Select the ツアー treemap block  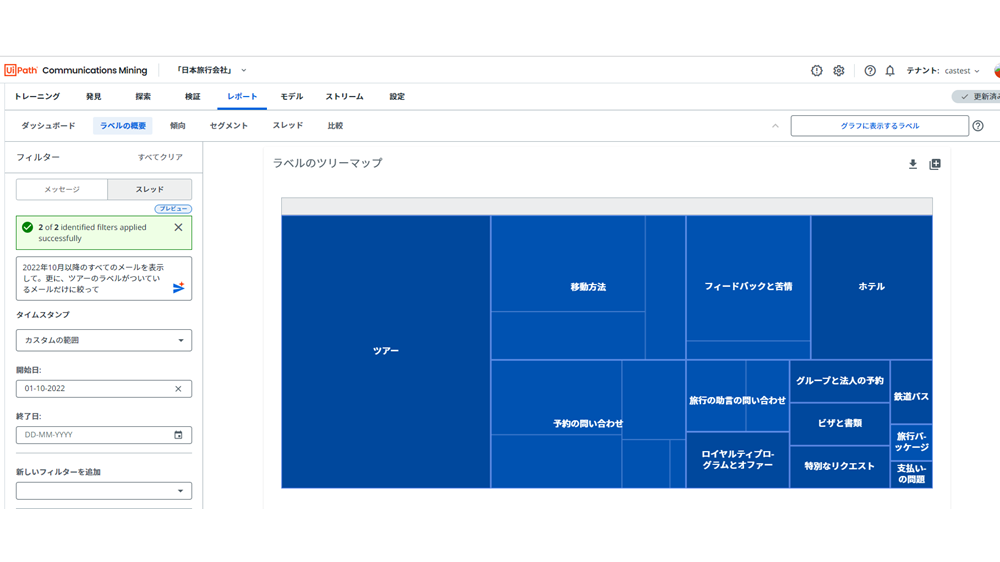click(386, 351)
